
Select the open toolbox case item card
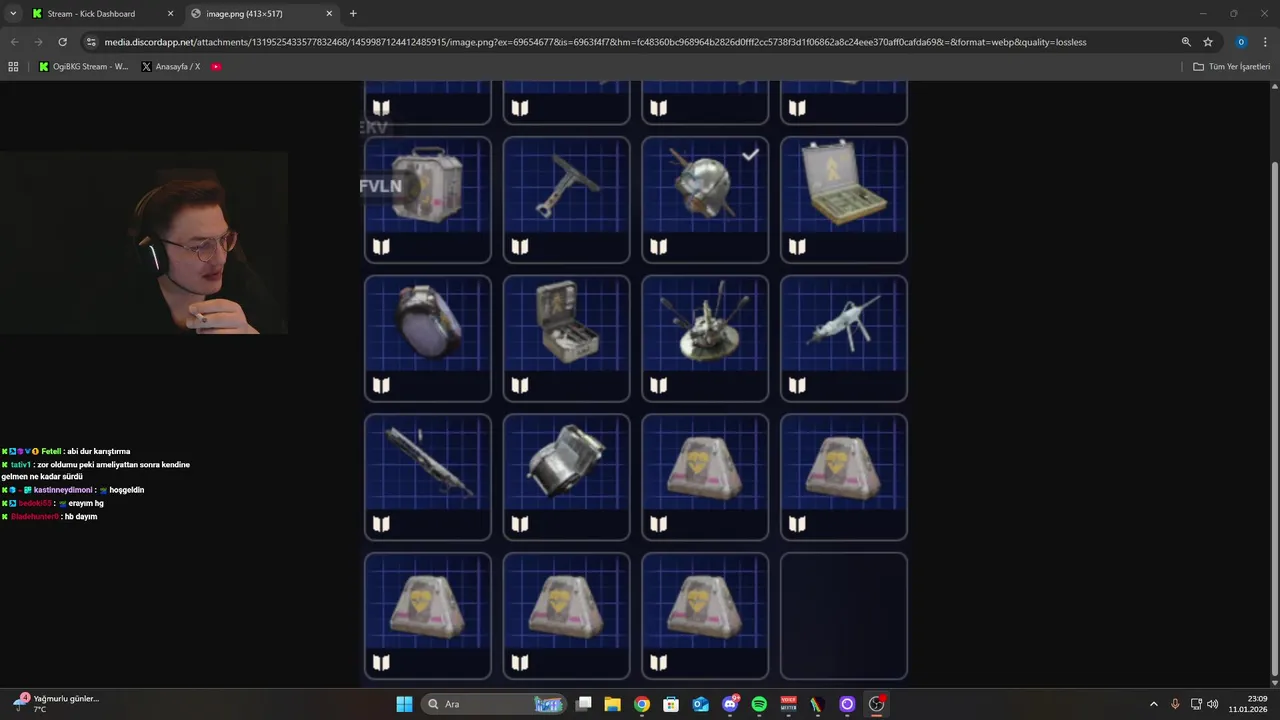click(566, 339)
